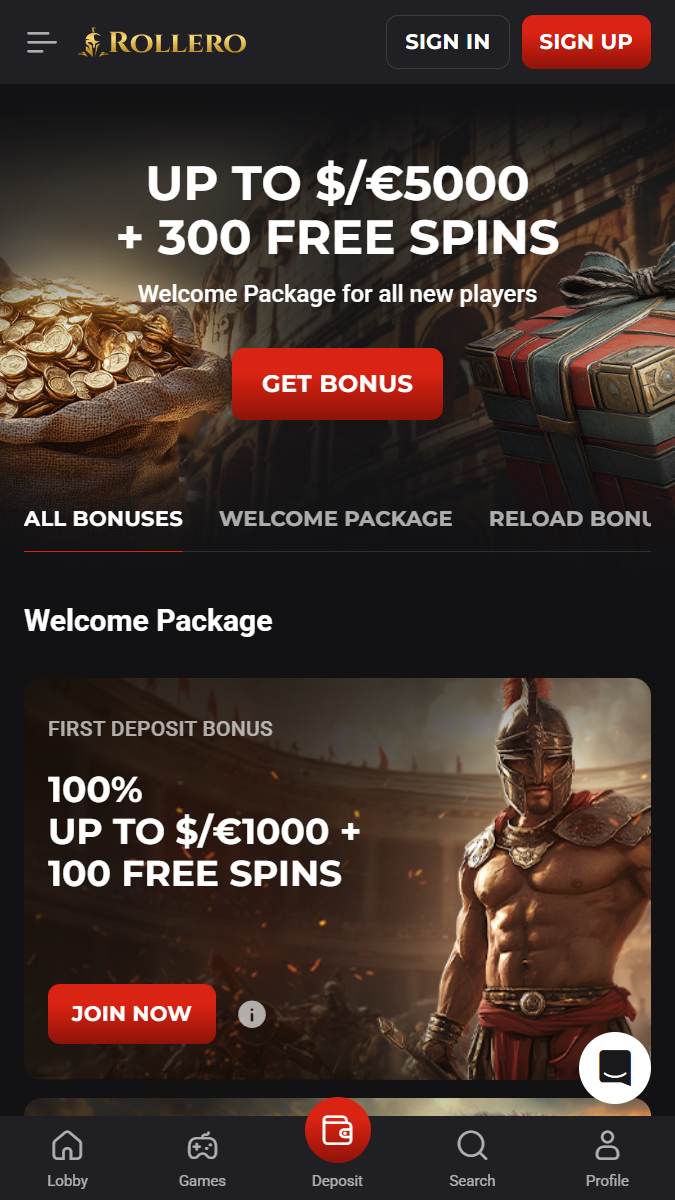Switch to the RELOAD BONUS tab

[x=570, y=519]
